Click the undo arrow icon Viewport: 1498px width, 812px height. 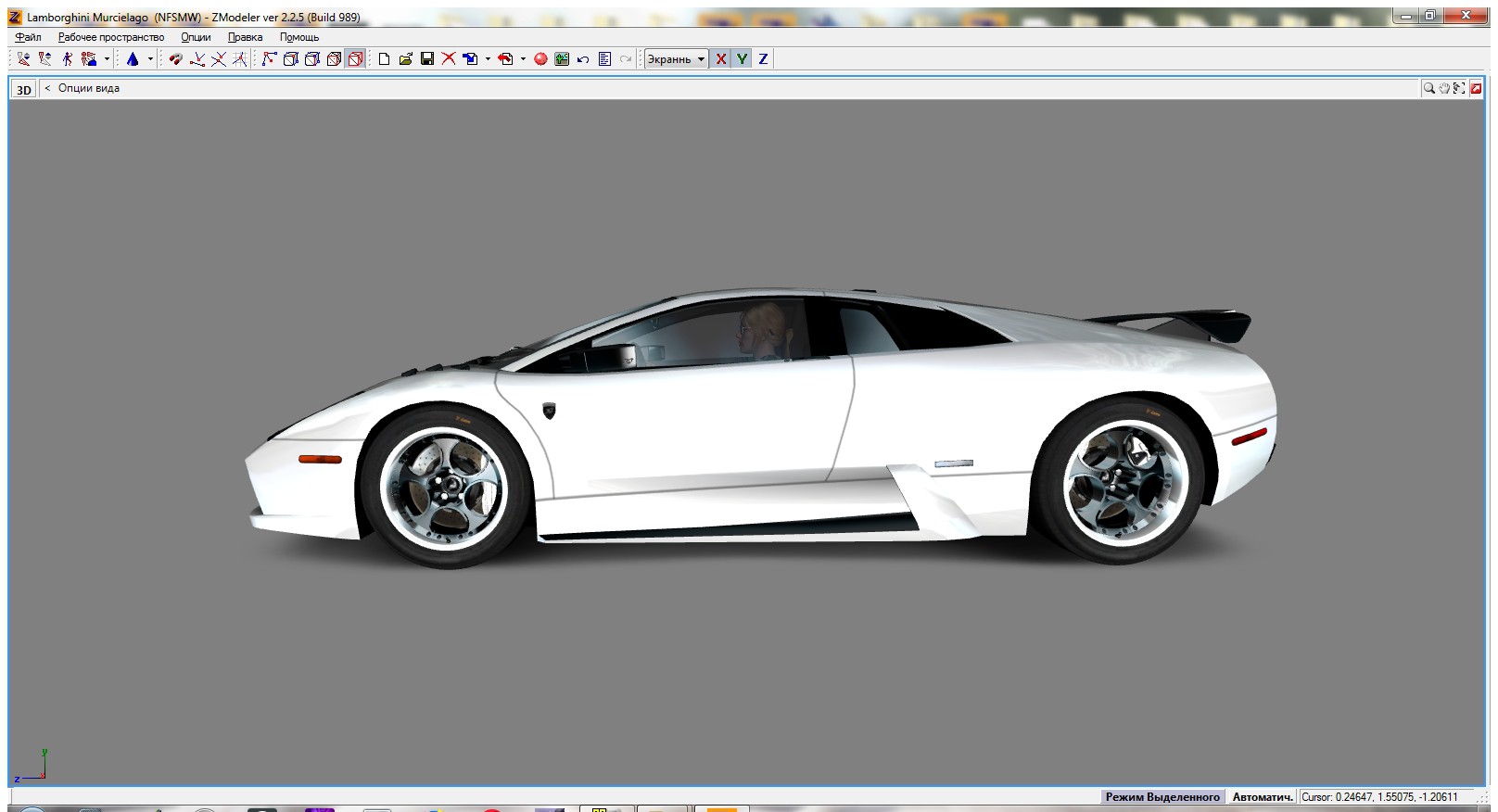point(583,59)
